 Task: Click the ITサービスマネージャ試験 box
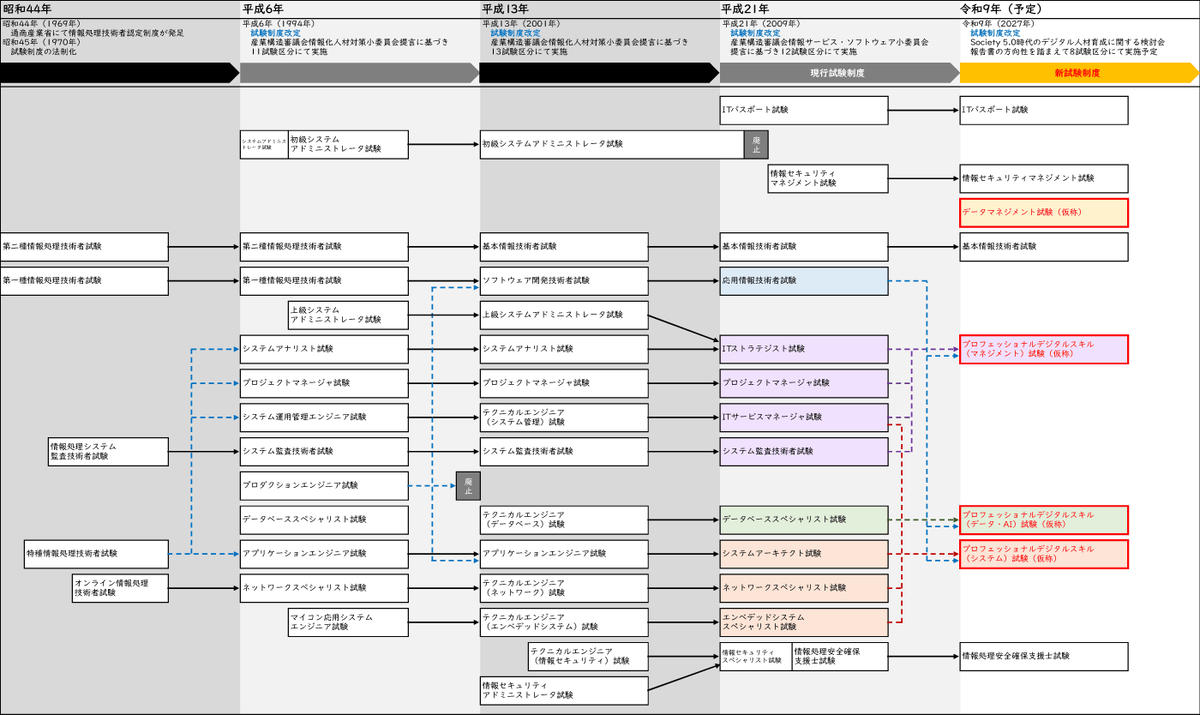pos(804,417)
